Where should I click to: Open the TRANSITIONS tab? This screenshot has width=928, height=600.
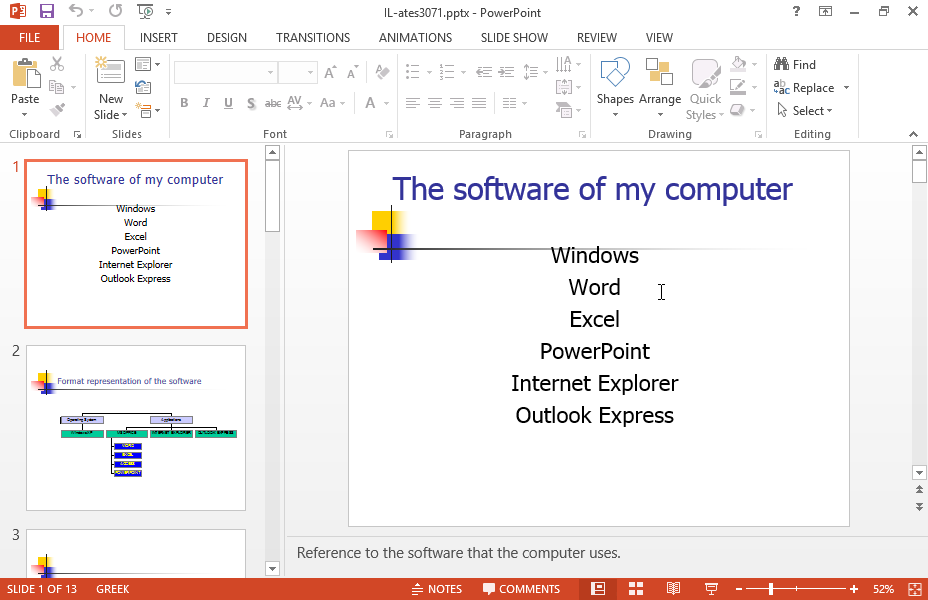[x=313, y=37]
